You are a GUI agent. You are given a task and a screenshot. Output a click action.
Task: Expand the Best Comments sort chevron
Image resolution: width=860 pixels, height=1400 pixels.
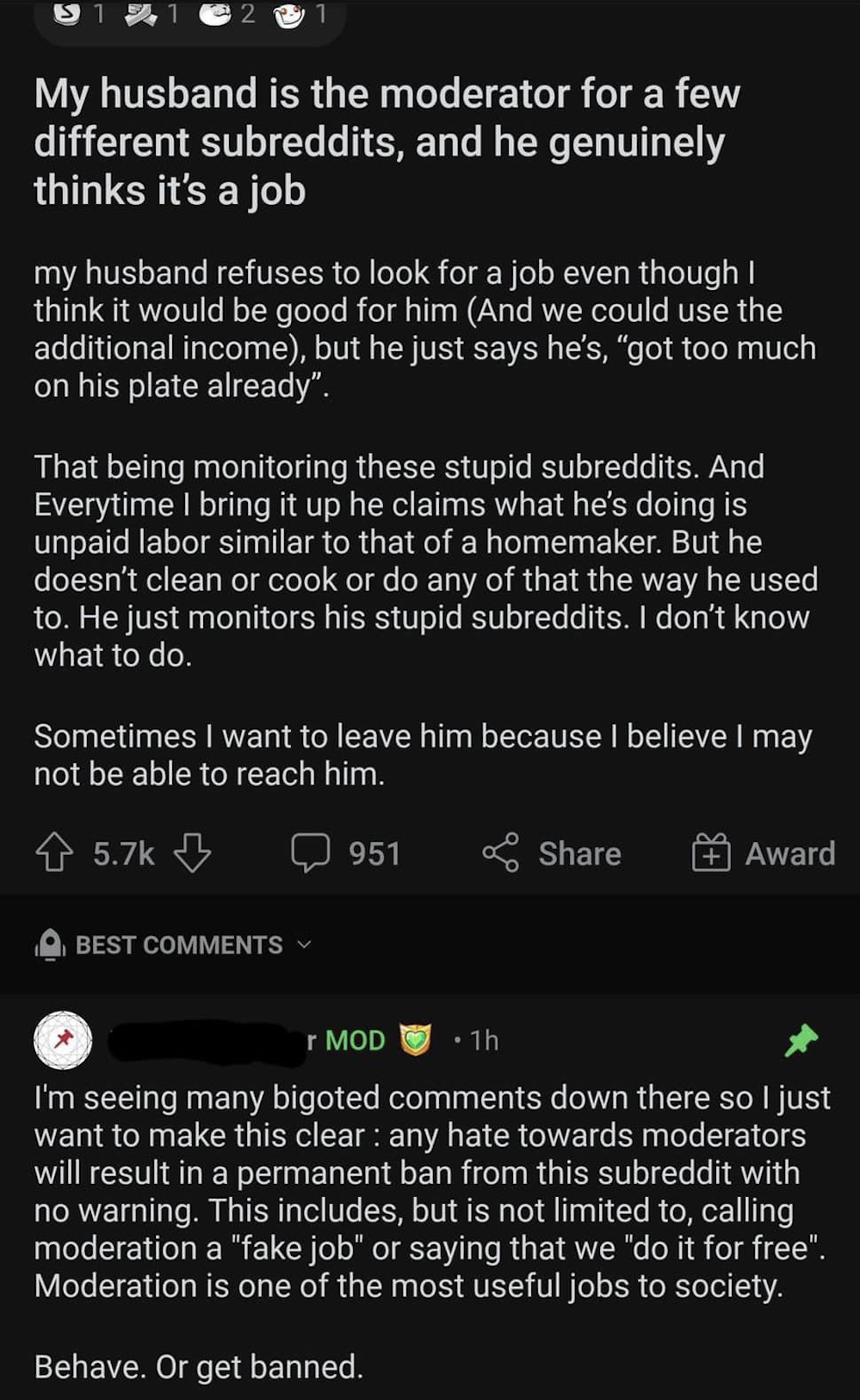point(304,945)
